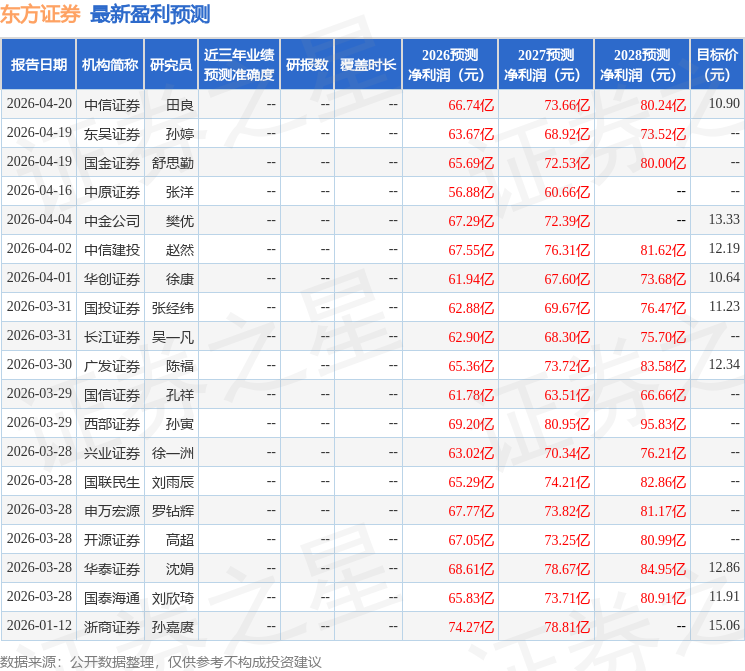Click the value 95.83亿
This screenshot has height=671, width=745.
point(663,424)
